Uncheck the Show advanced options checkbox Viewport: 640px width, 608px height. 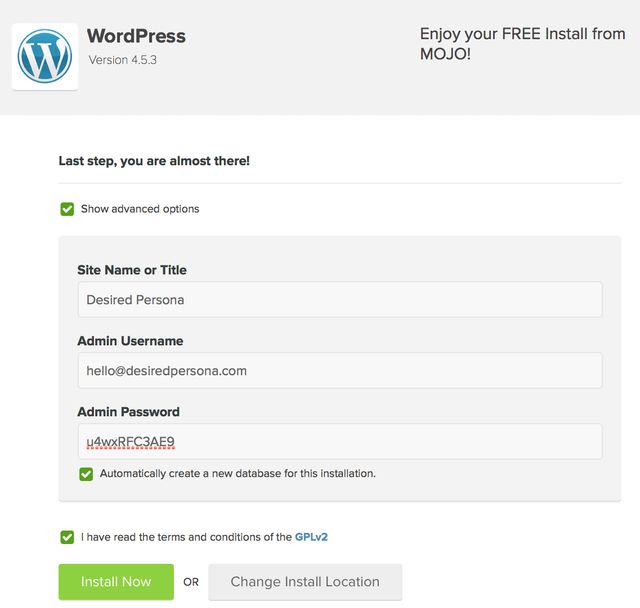point(67,209)
